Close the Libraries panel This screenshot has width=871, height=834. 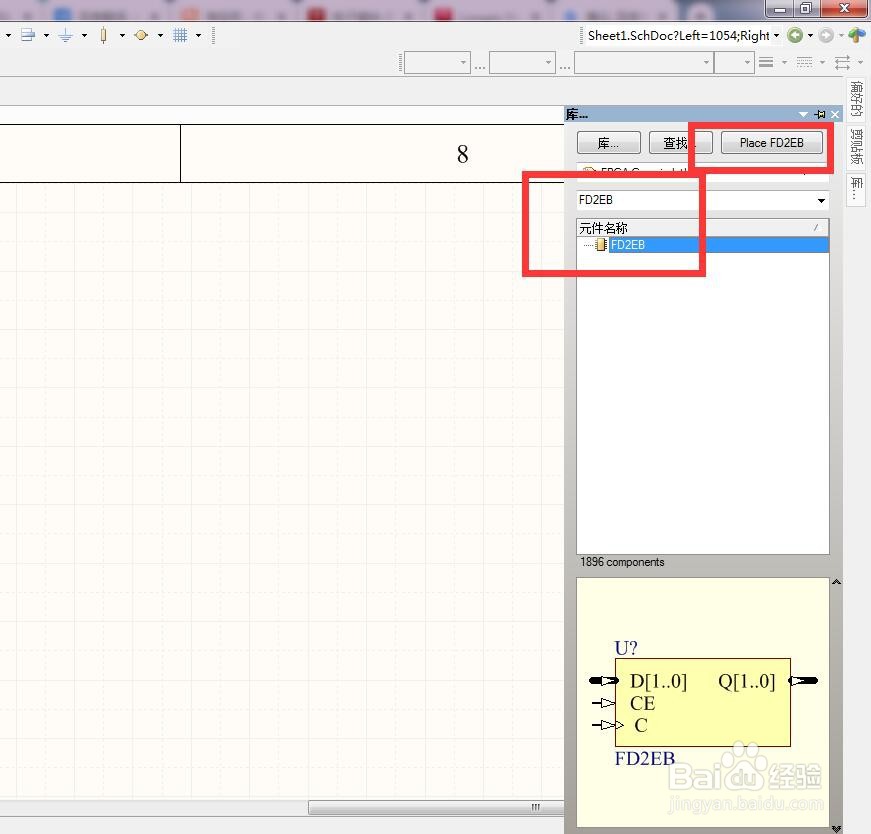835,114
